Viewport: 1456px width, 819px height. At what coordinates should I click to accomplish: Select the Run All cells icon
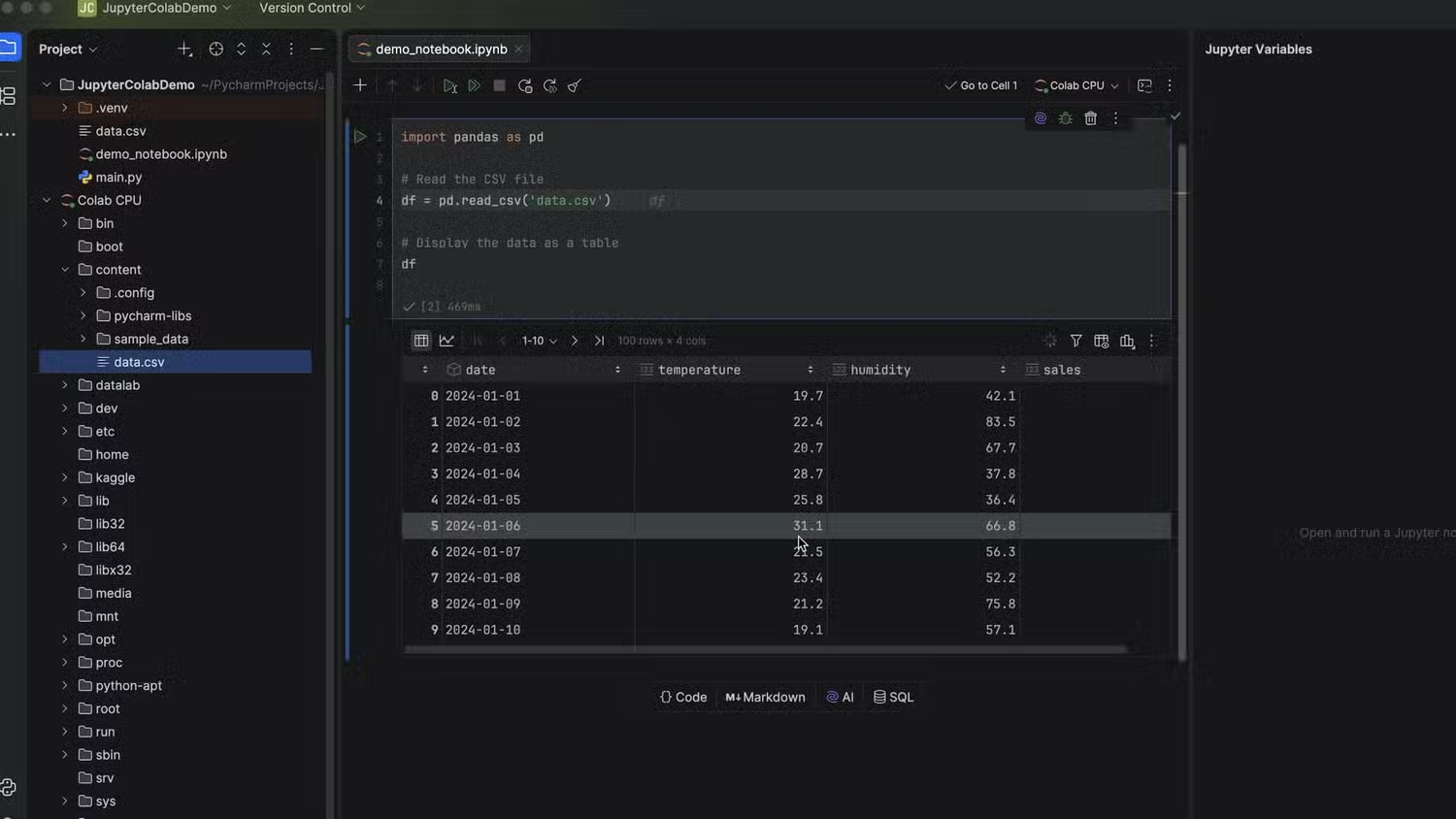click(x=474, y=85)
